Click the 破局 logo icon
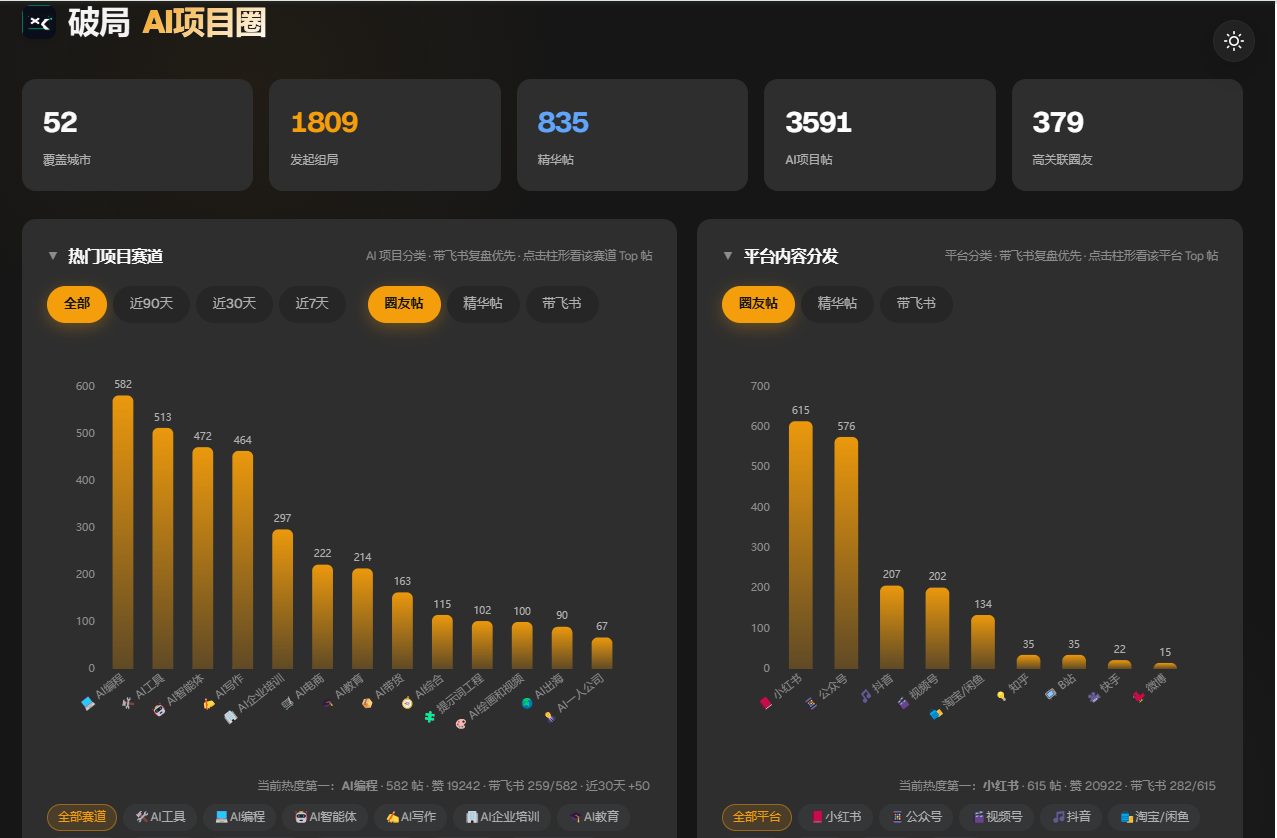Image resolution: width=1277 pixels, height=838 pixels. coord(39,21)
